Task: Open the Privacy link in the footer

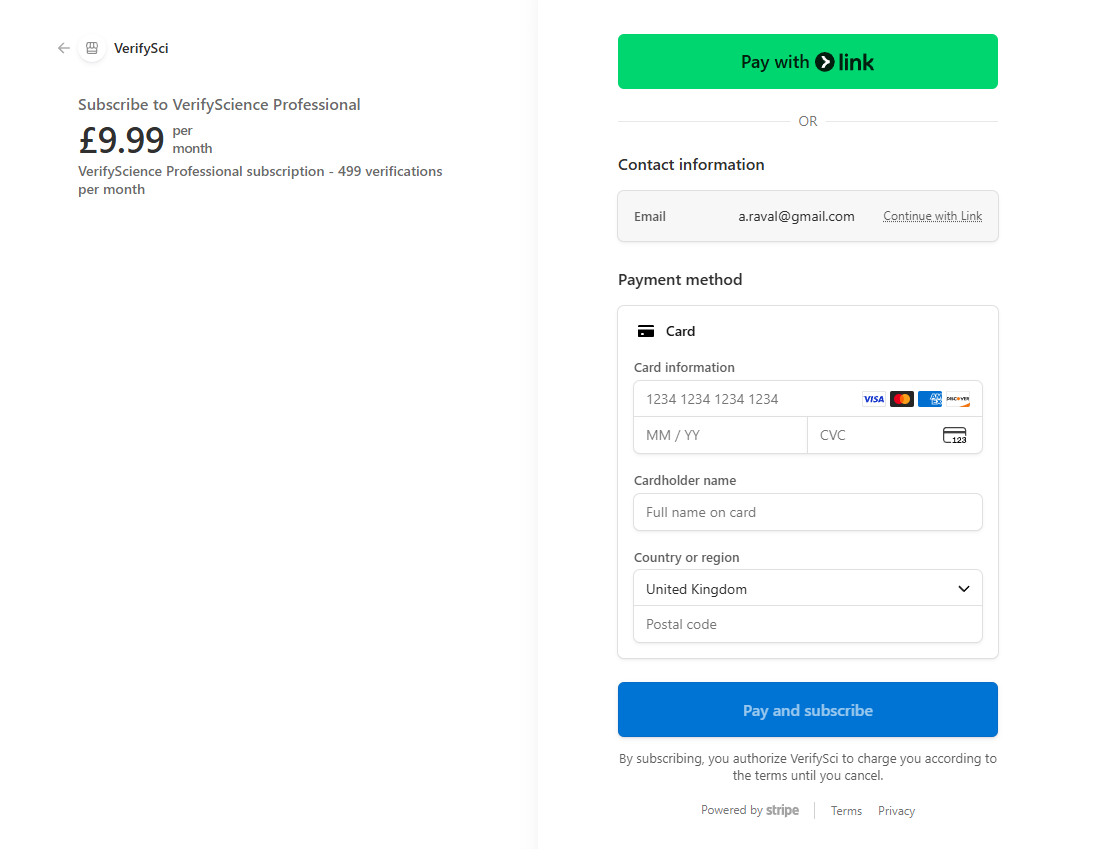Action: click(x=896, y=811)
